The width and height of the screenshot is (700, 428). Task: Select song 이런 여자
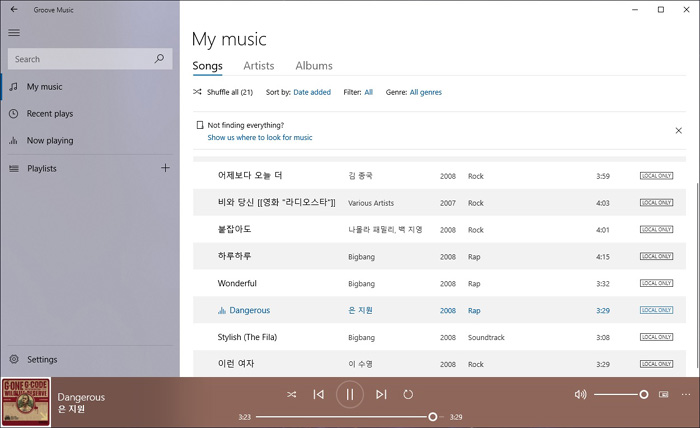coord(439,364)
